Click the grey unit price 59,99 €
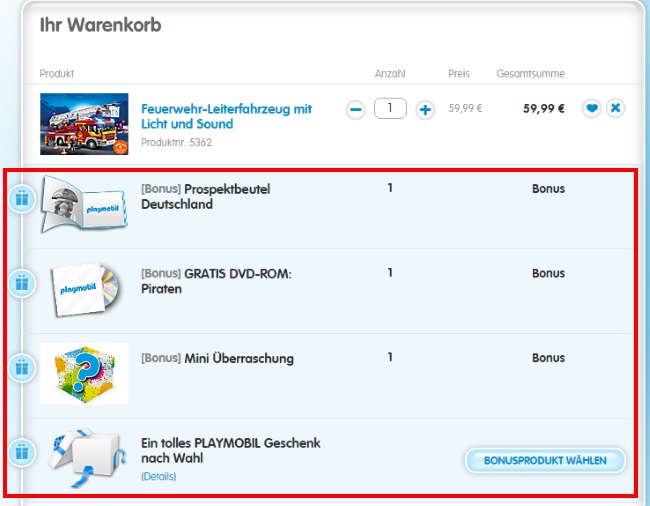The width and height of the screenshot is (650, 506). (x=465, y=109)
